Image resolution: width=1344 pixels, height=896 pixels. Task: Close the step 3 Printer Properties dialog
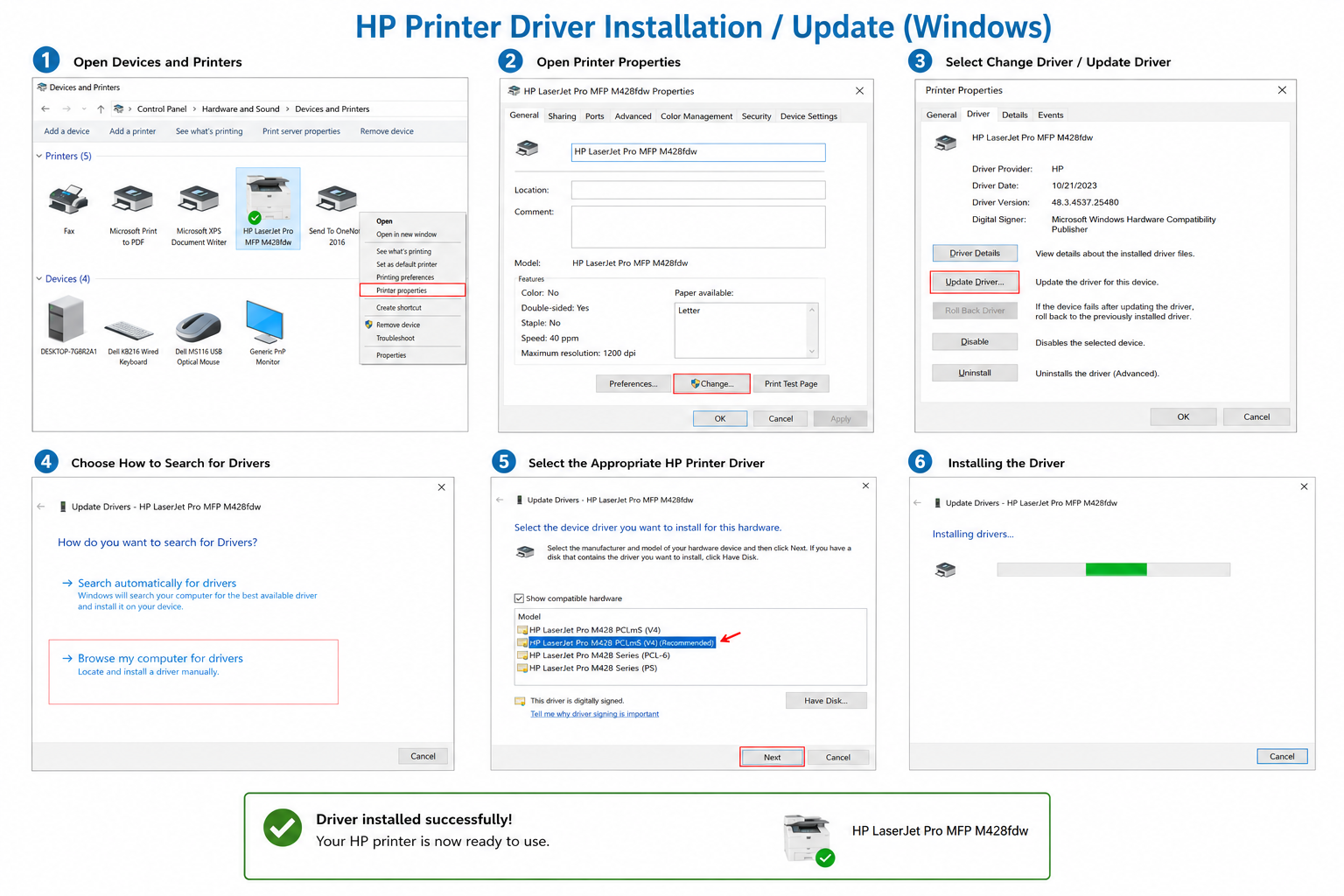coord(1282,90)
